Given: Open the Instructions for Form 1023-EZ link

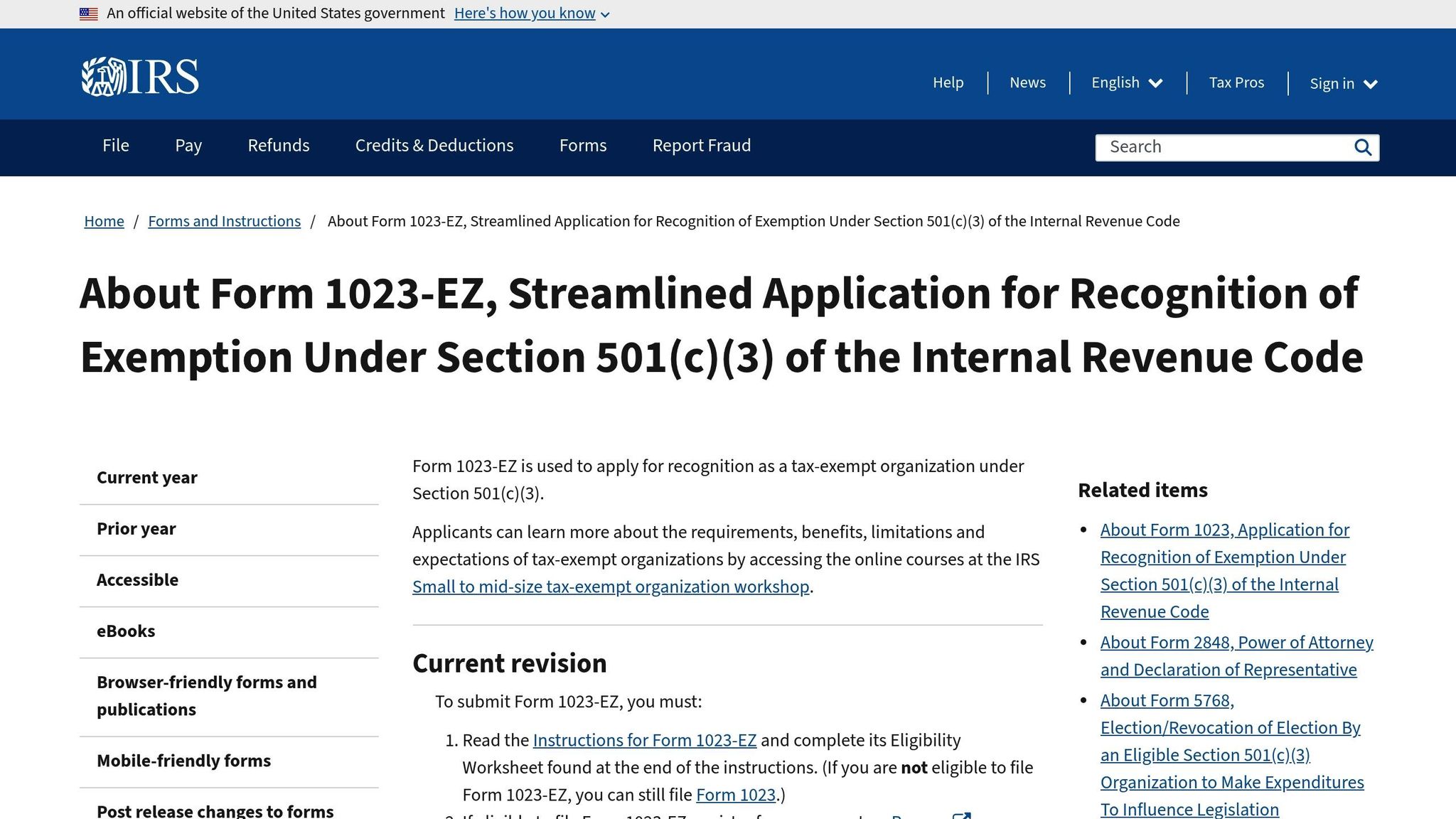Looking at the screenshot, I should coord(645,740).
